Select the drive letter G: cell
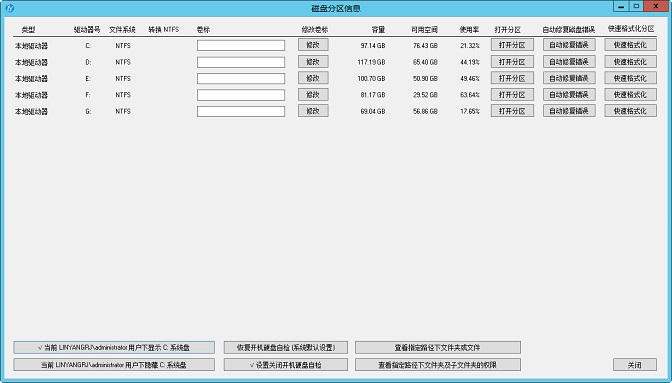The image size is (672, 383). click(x=88, y=111)
